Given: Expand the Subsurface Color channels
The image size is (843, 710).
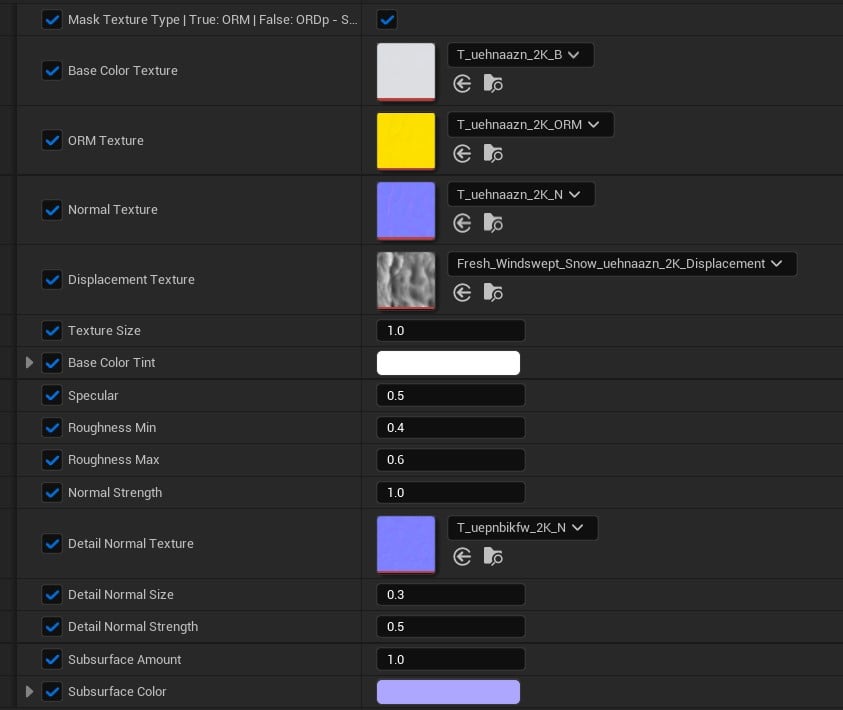Looking at the screenshot, I should click(30, 692).
